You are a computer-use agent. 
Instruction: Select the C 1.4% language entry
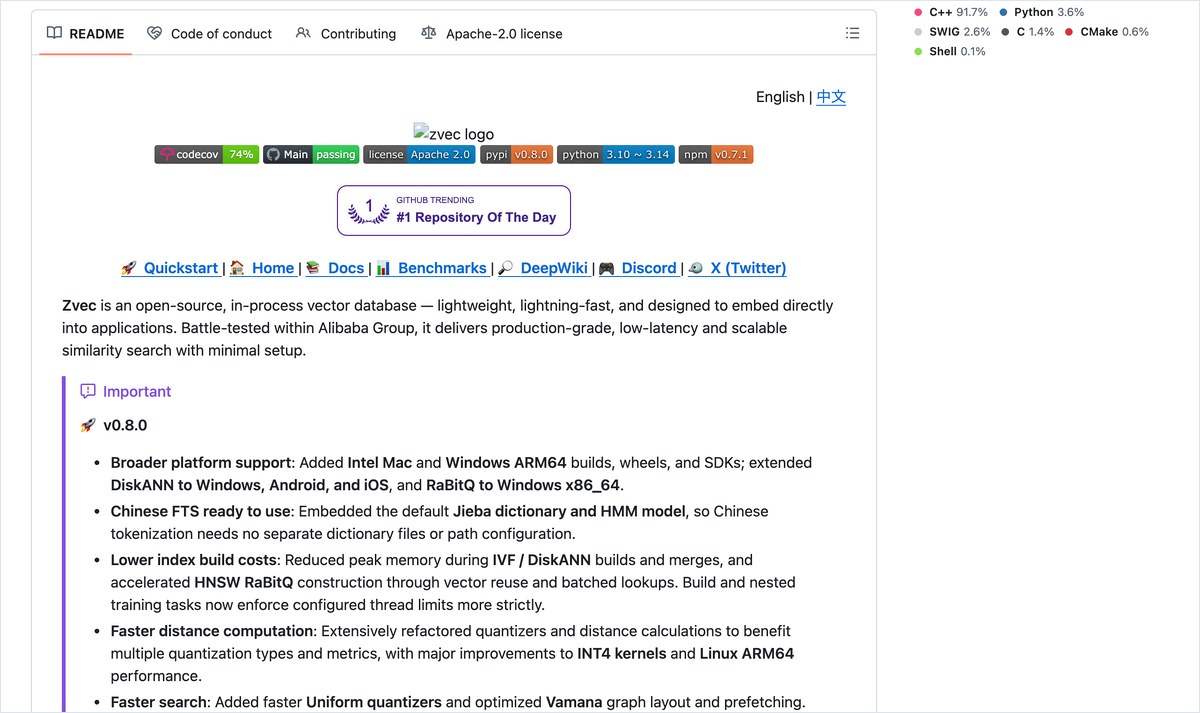(x=1027, y=32)
